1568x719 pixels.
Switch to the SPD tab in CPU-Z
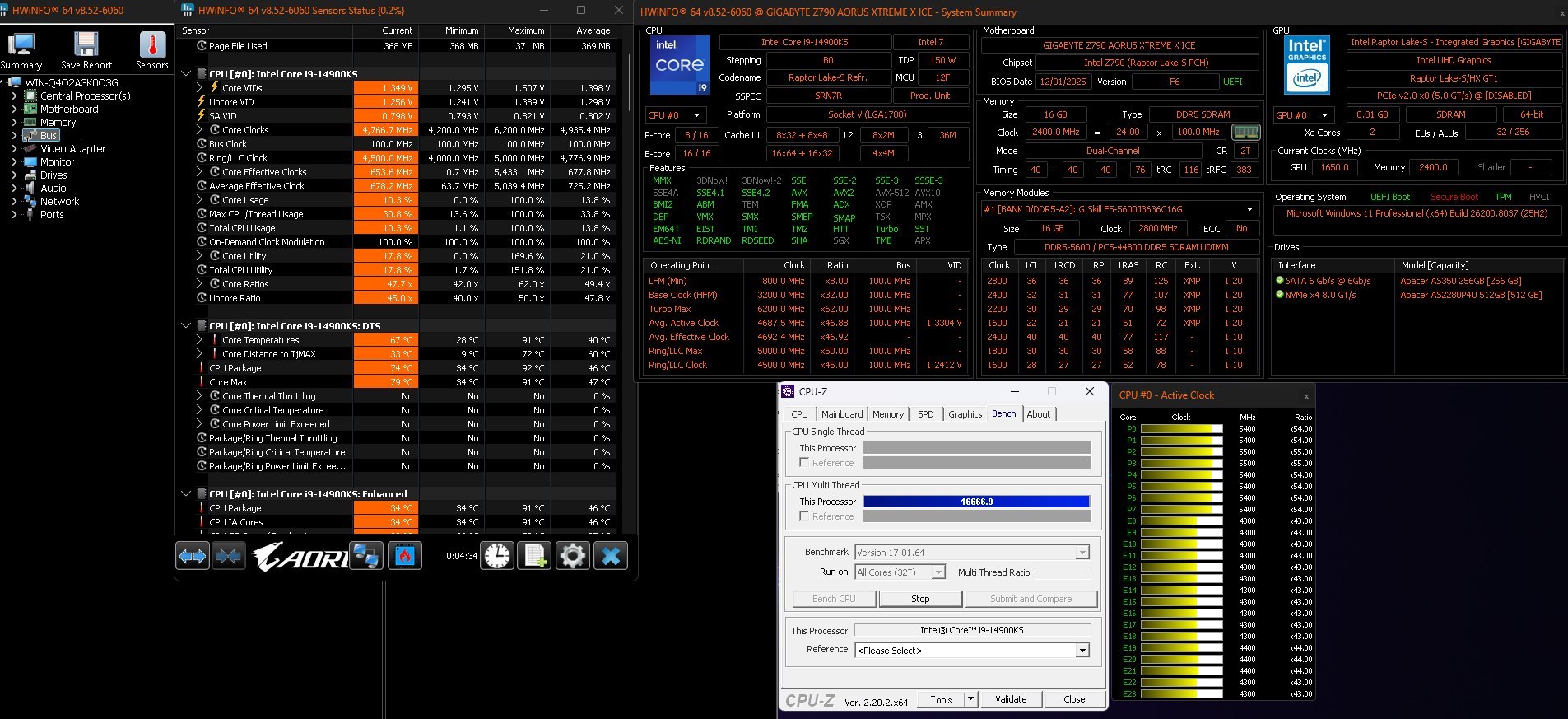click(x=926, y=414)
